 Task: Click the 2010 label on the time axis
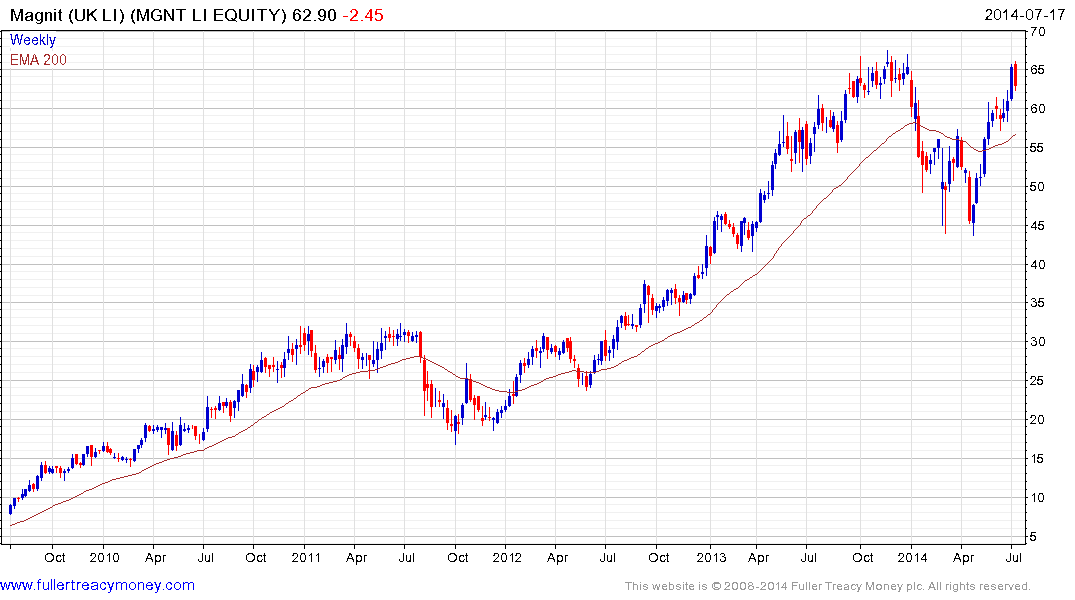pyautogui.click(x=104, y=557)
